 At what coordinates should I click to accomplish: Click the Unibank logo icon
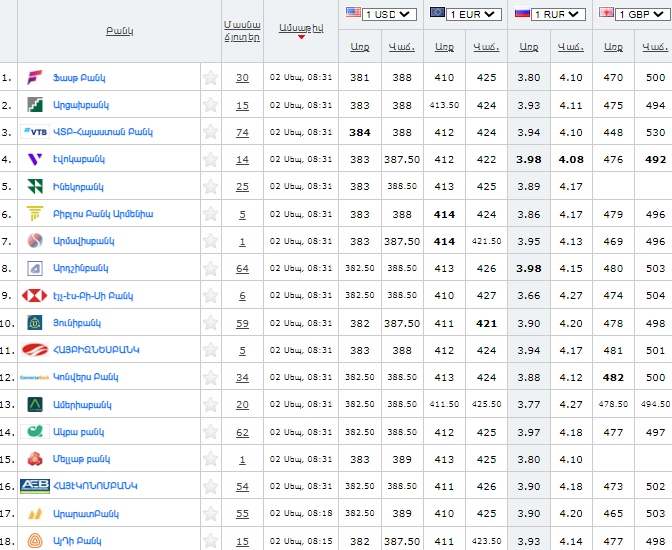pyautogui.click(x=35, y=323)
